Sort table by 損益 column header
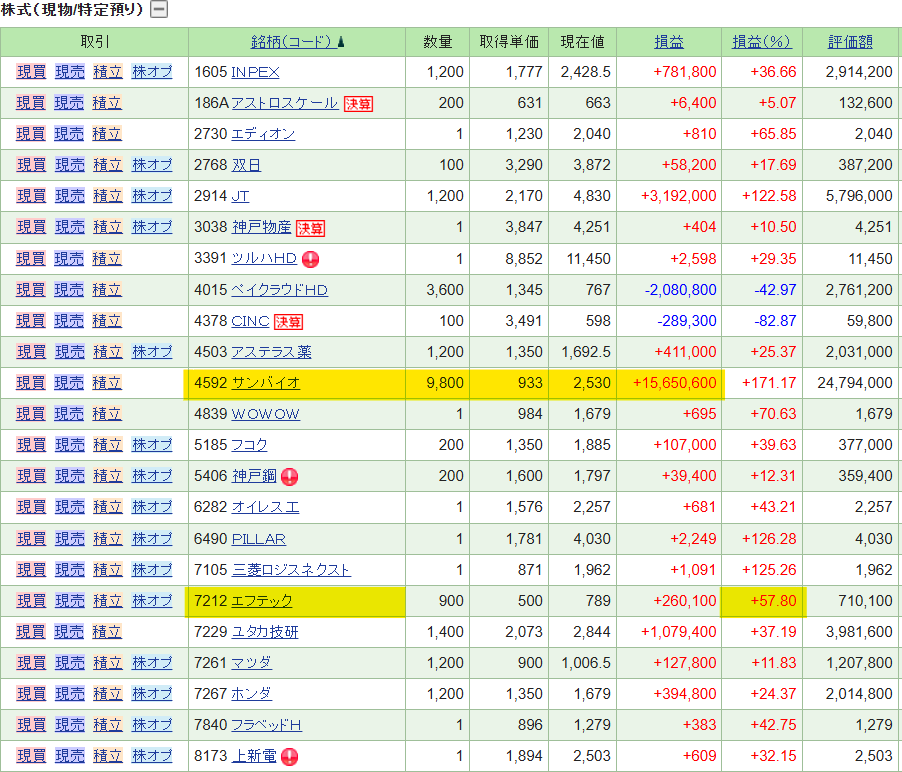 coord(668,42)
